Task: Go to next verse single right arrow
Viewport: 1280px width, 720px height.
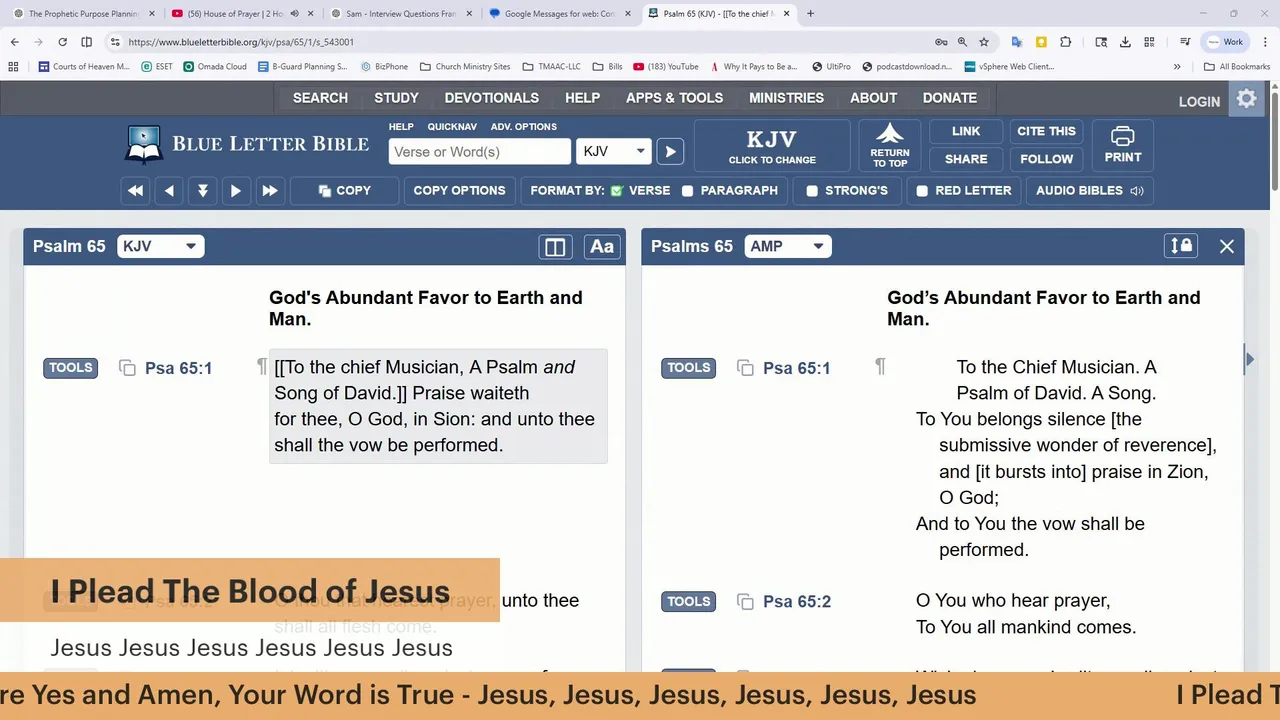Action: pos(236,191)
